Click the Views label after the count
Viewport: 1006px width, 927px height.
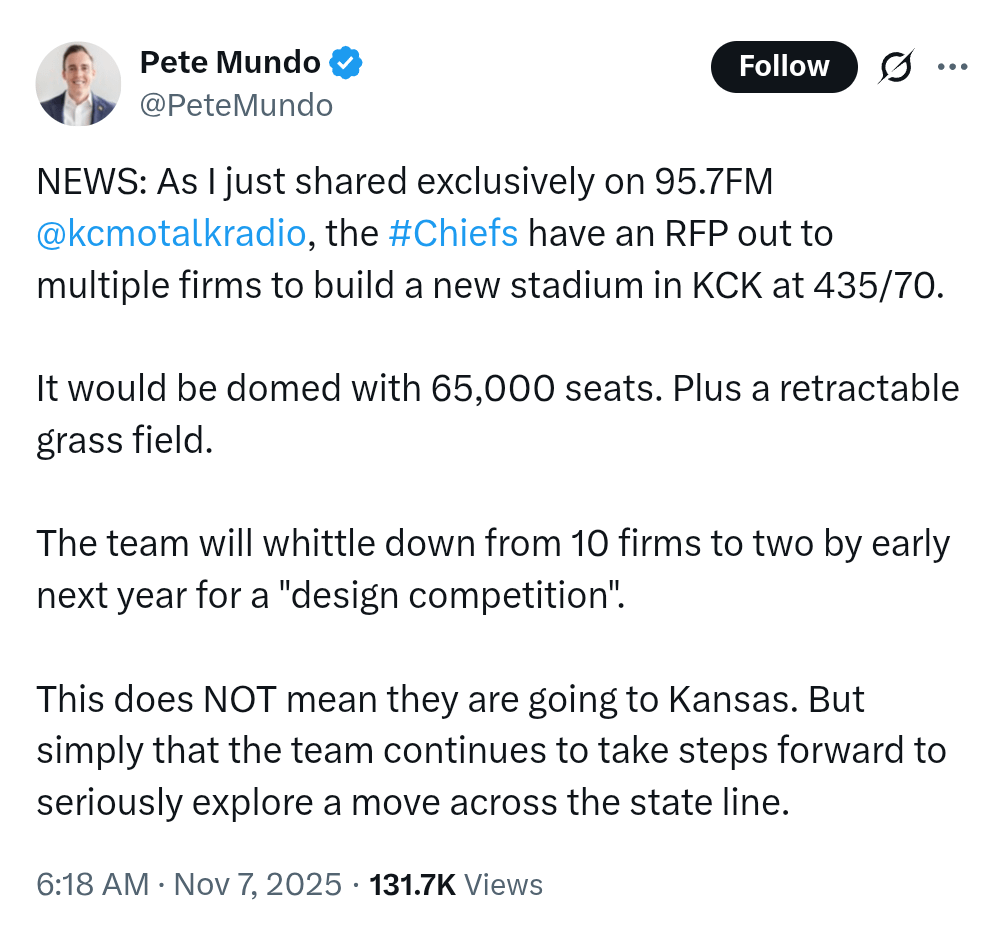(505, 884)
